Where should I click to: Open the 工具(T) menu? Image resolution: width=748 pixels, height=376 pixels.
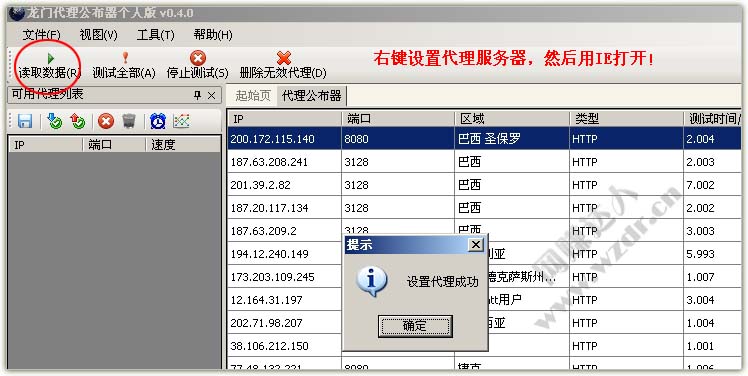[156, 35]
